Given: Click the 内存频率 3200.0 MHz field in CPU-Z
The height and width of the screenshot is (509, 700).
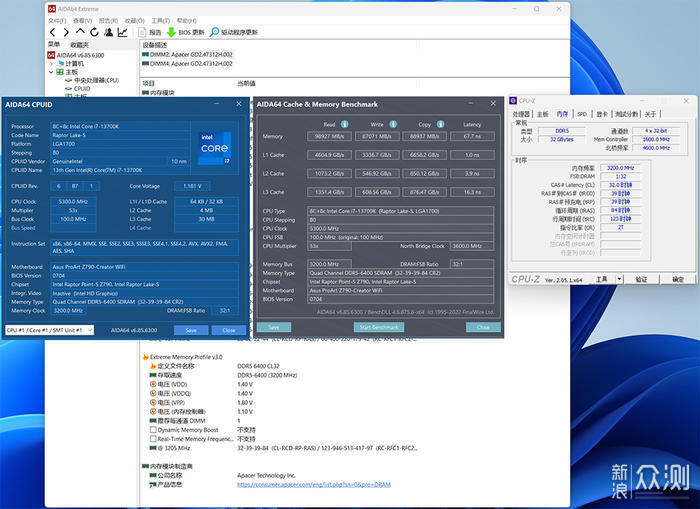Looking at the screenshot, I should tap(621, 168).
